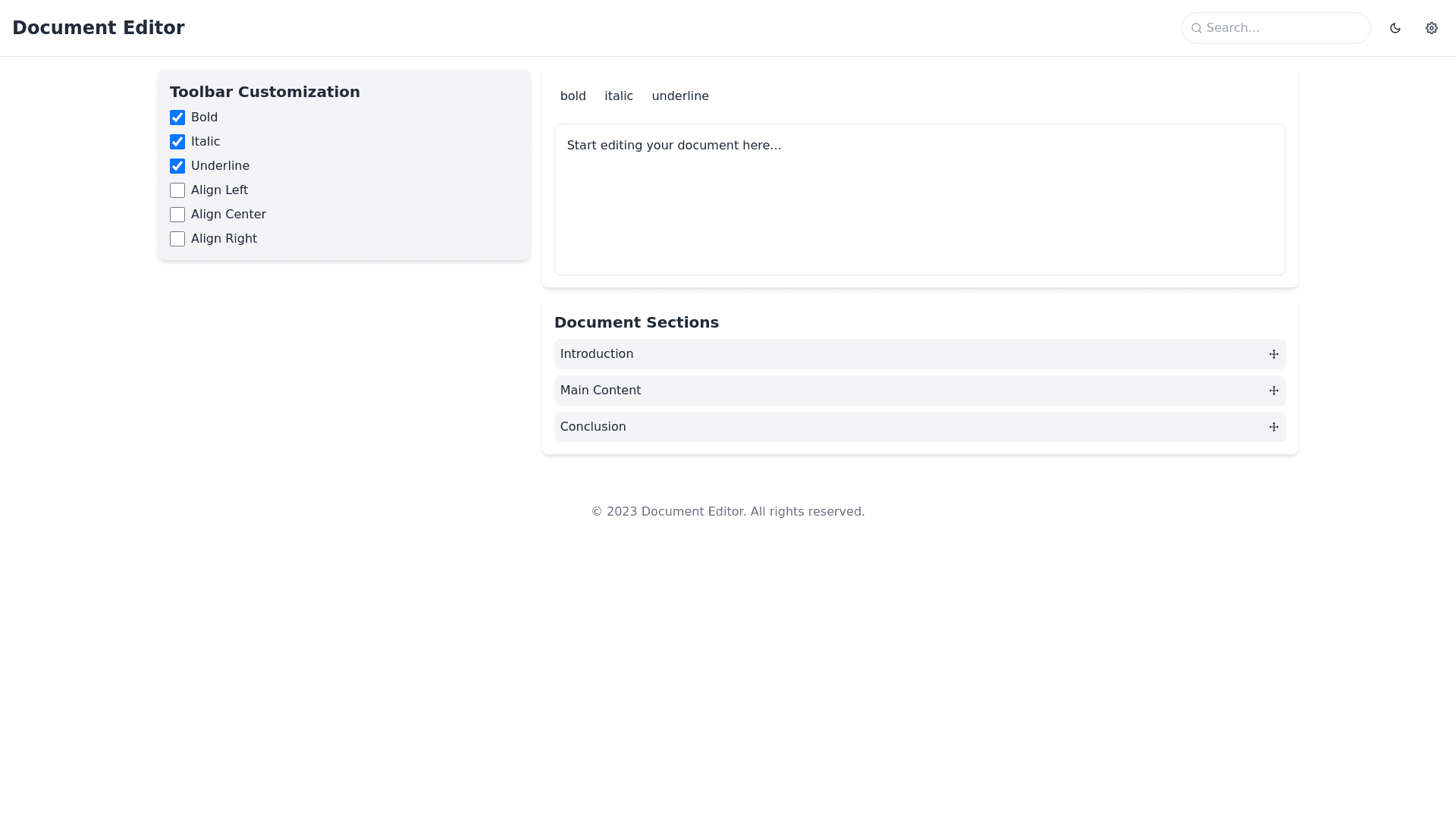Enable the Align Left checkbox

tap(177, 190)
